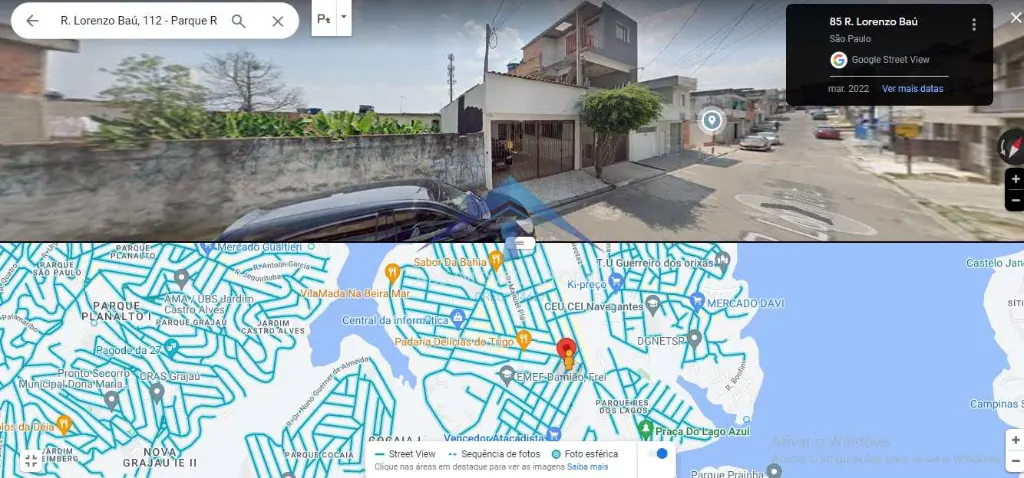Click the Pt language button

coord(324,18)
